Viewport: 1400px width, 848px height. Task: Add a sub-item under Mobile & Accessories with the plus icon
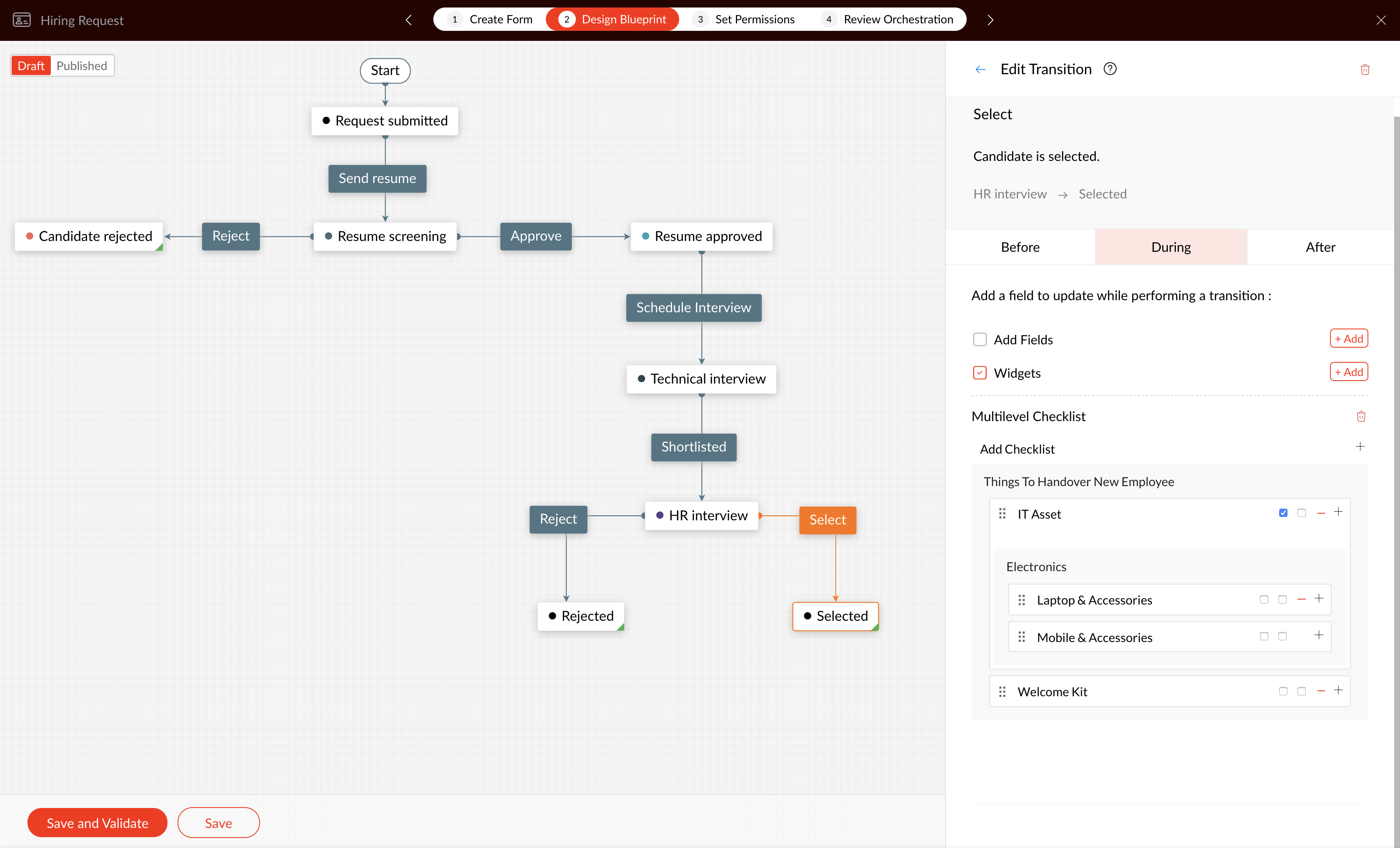(1319, 635)
